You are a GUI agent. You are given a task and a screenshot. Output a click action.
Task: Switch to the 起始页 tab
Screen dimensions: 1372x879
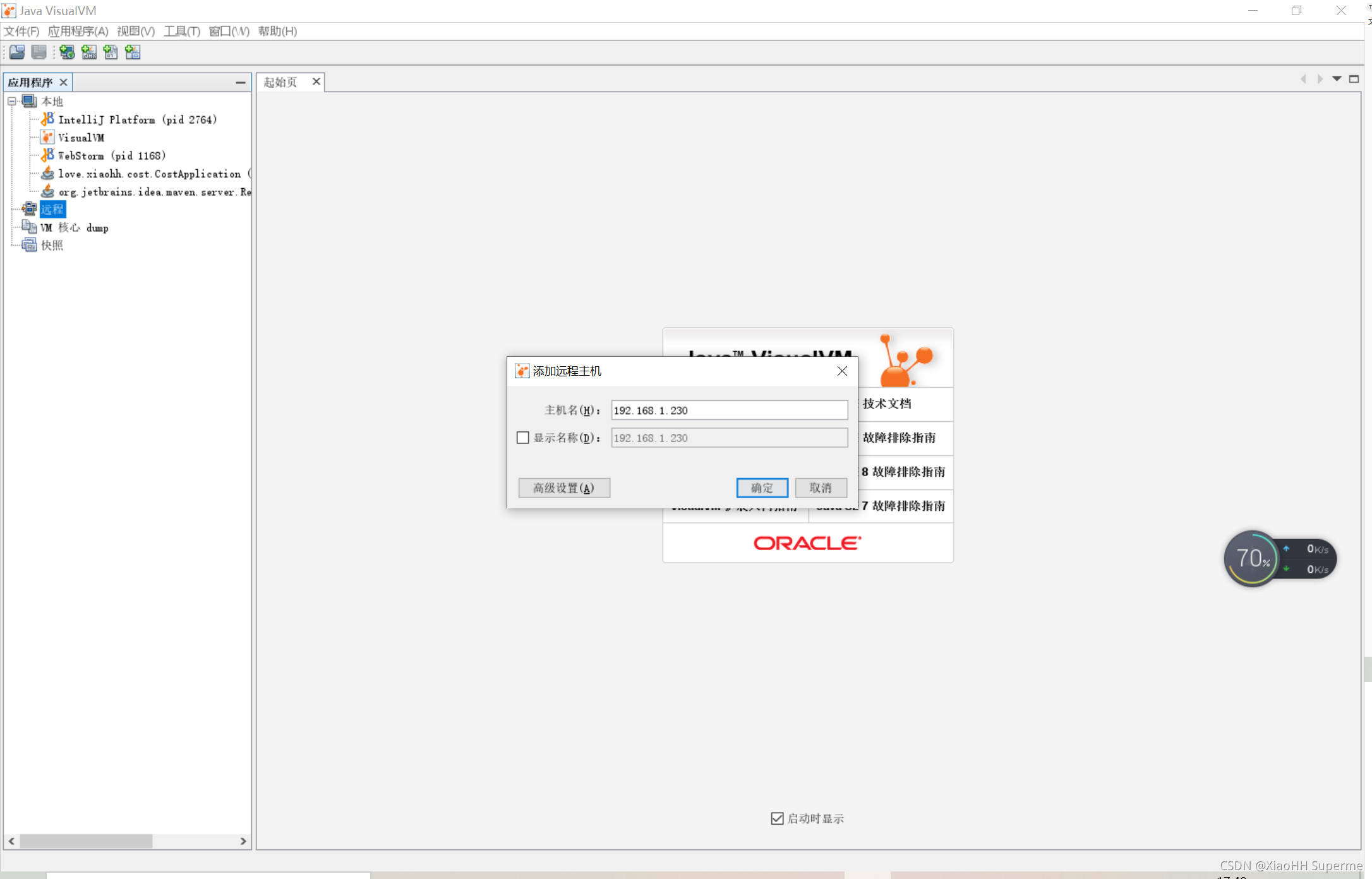pyautogui.click(x=280, y=81)
